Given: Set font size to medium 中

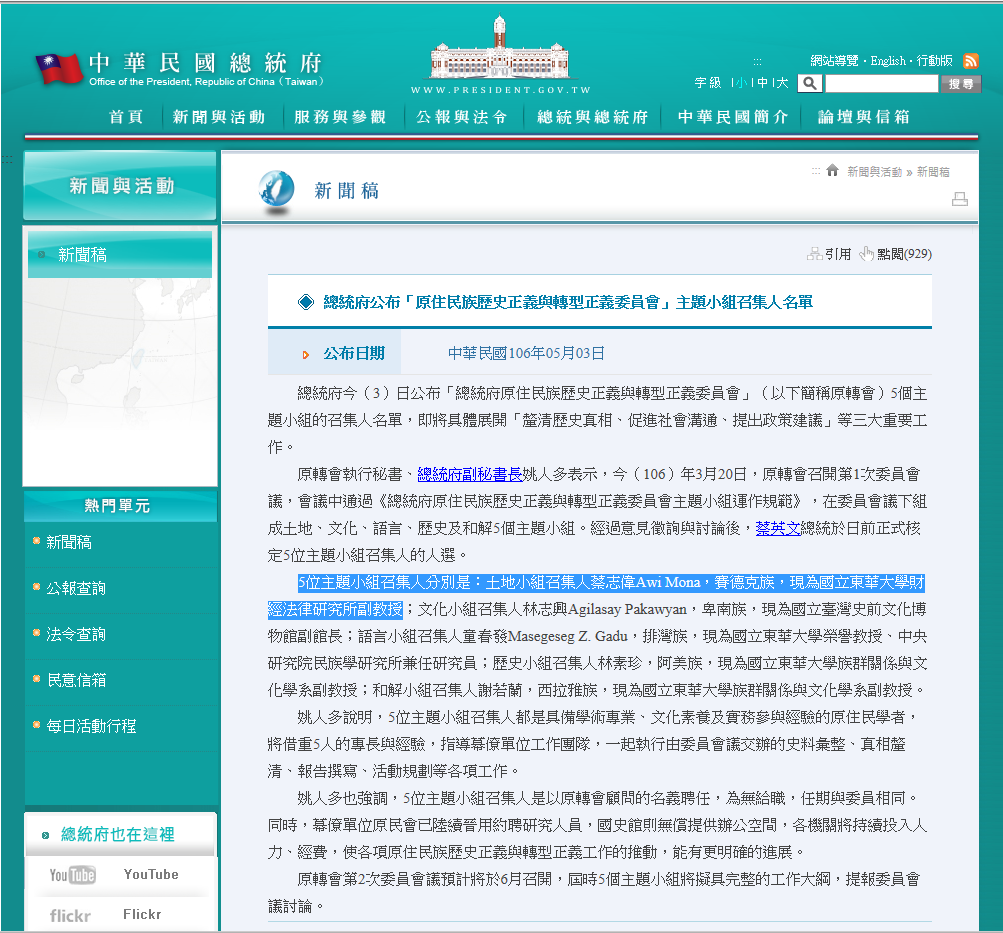Looking at the screenshot, I should 762,82.
